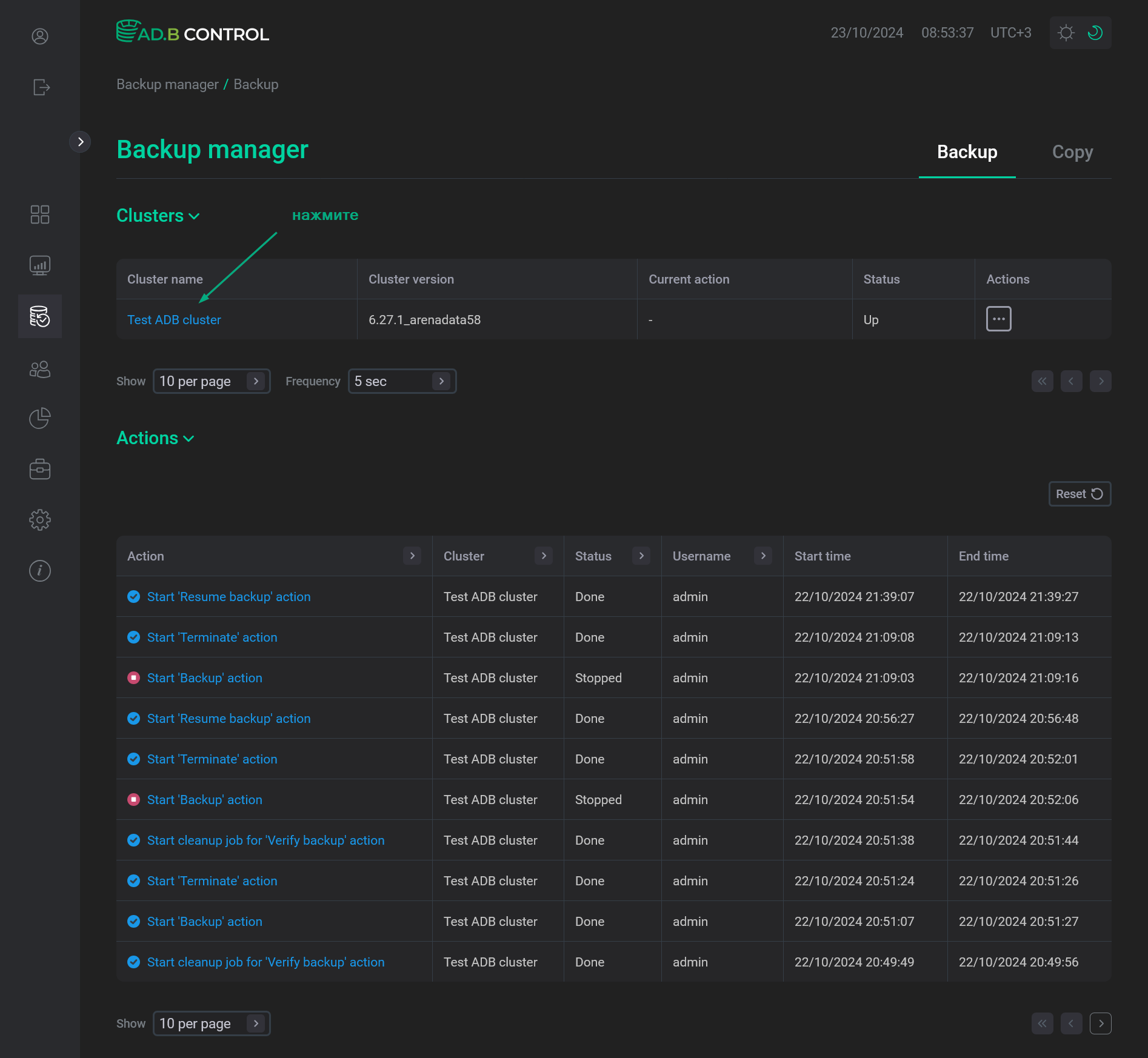1148x1058 pixels.
Task: Click the UTC+3 timezone label
Action: coord(1010,33)
